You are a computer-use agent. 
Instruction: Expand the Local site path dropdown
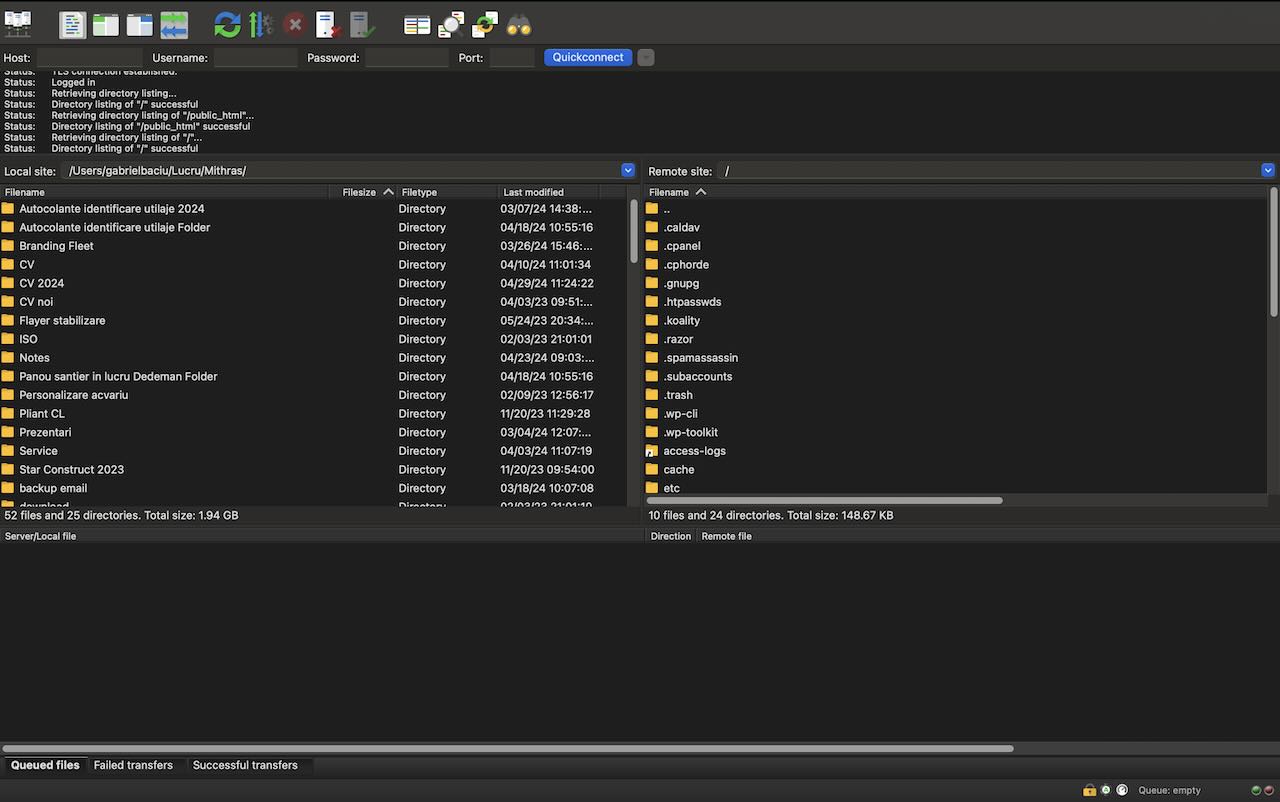[628, 170]
